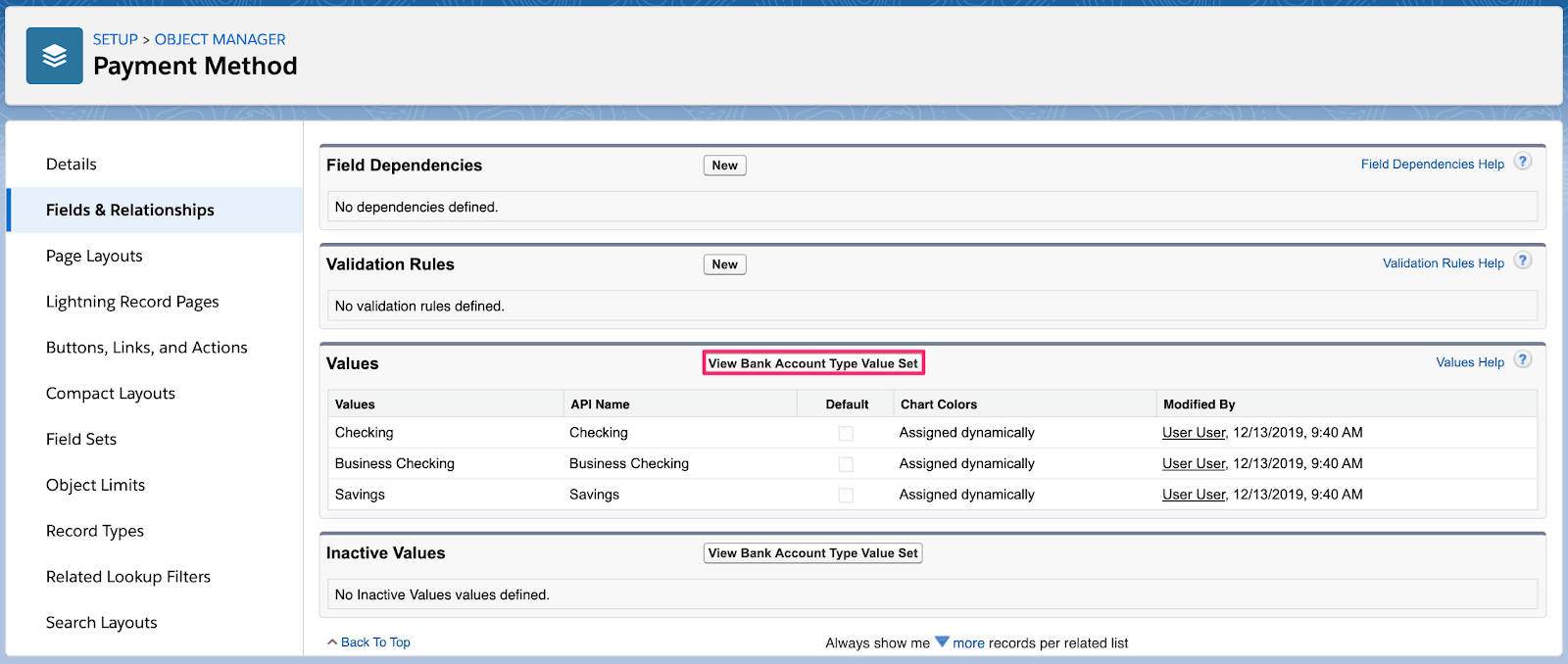This screenshot has height=664, width=1568.
Task: Click New button for Validation Rules
Action: 725,264
